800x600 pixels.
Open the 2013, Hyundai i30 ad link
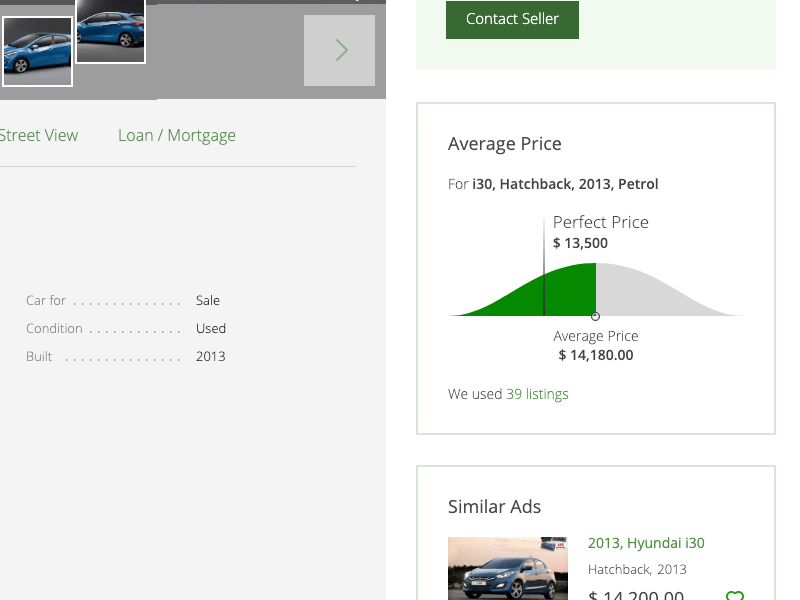(x=646, y=543)
